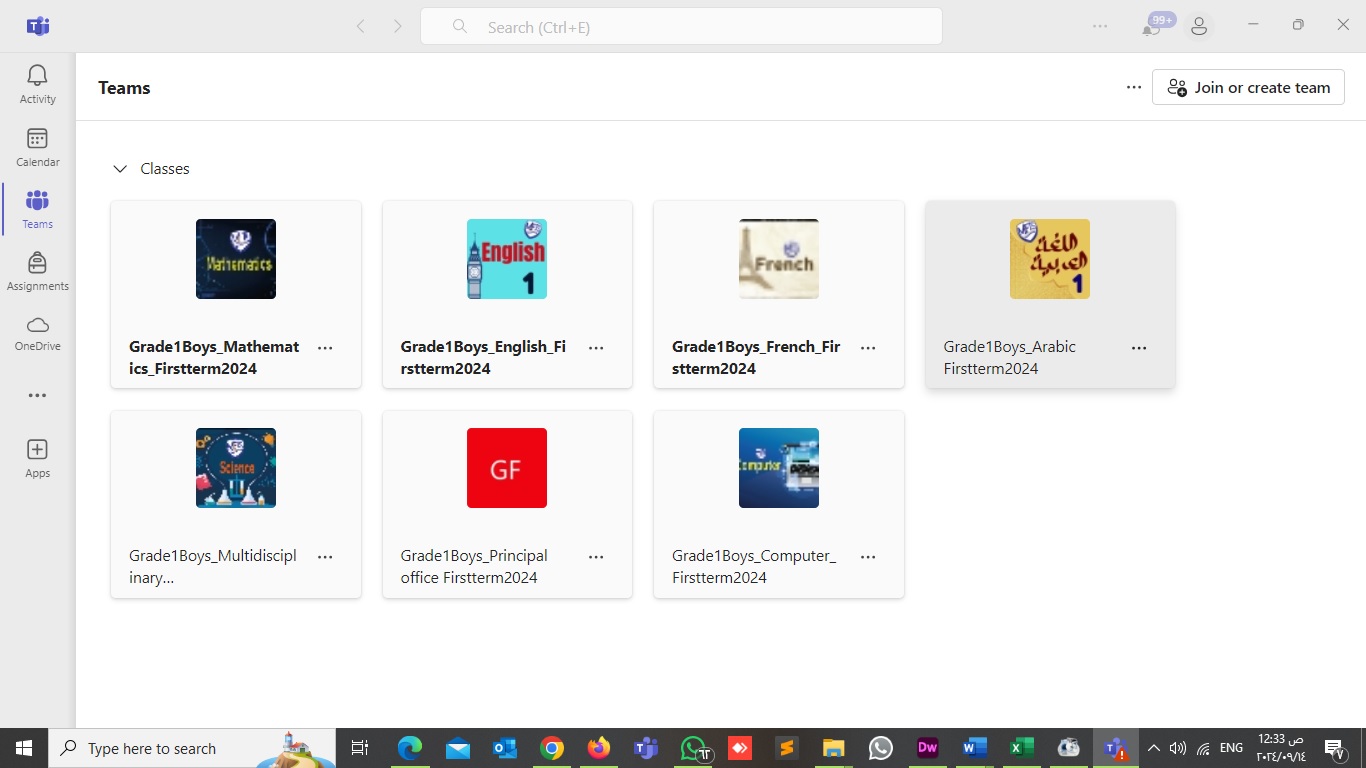Collapse the Classes section chevron
Image resolution: width=1366 pixels, height=768 pixels.
click(120, 169)
